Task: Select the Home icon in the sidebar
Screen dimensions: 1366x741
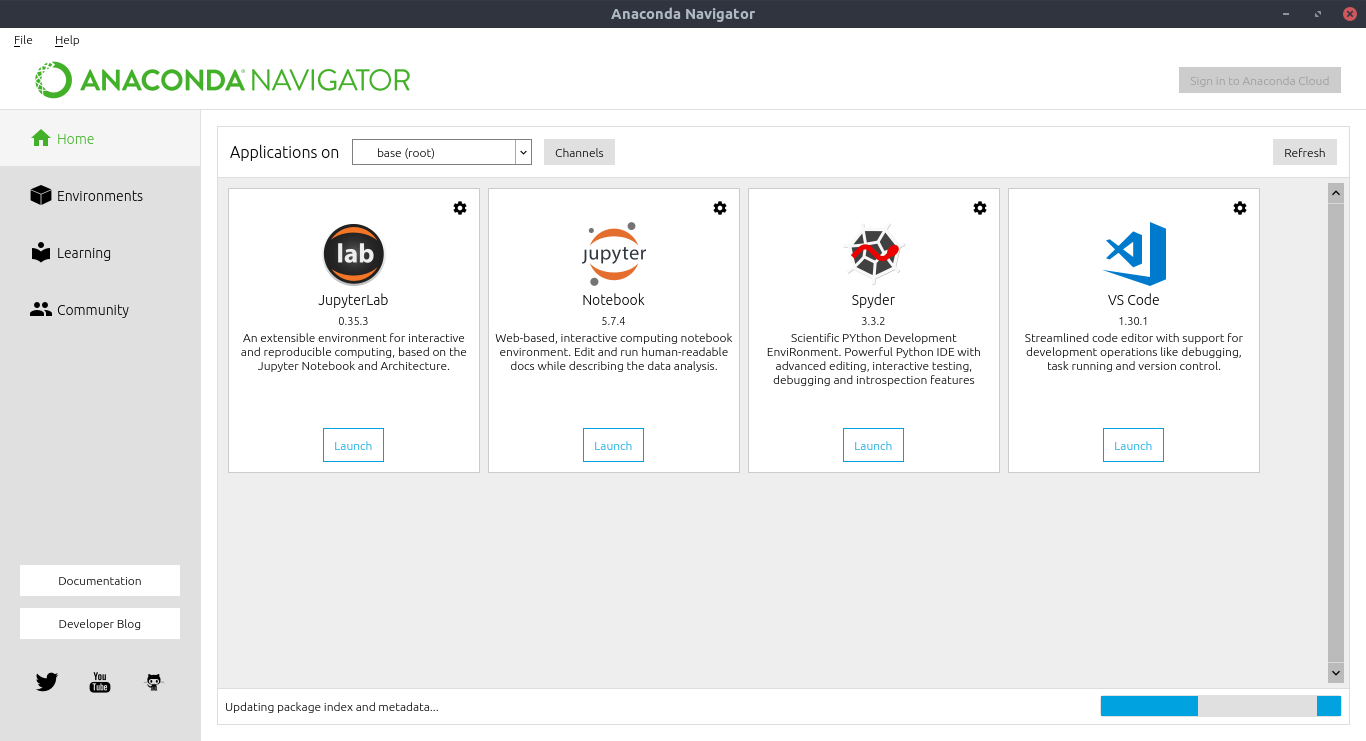Action: (40, 138)
